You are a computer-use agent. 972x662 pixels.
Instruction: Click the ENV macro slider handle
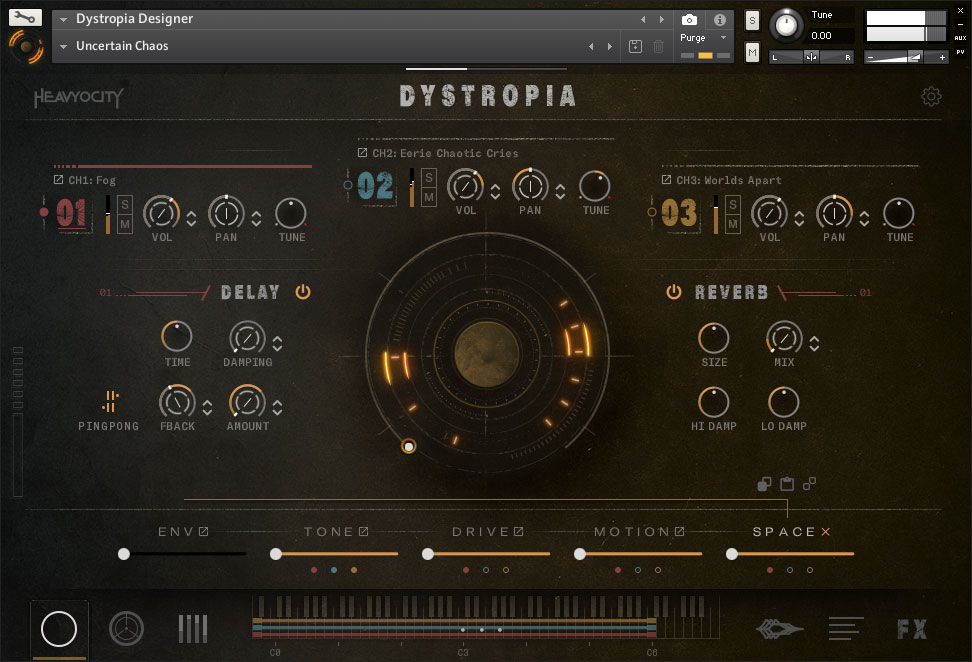pyautogui.click(x=124, y=554)
